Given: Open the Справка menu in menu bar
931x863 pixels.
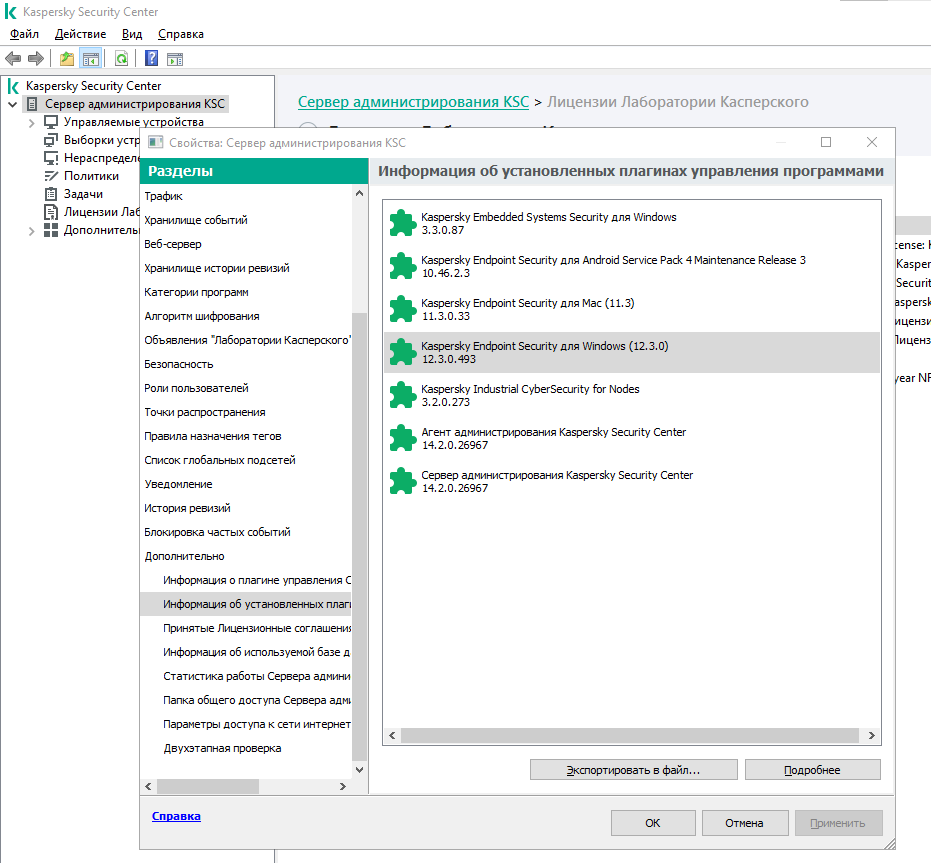Looking at the screenshot, I should tap(180, 34).
